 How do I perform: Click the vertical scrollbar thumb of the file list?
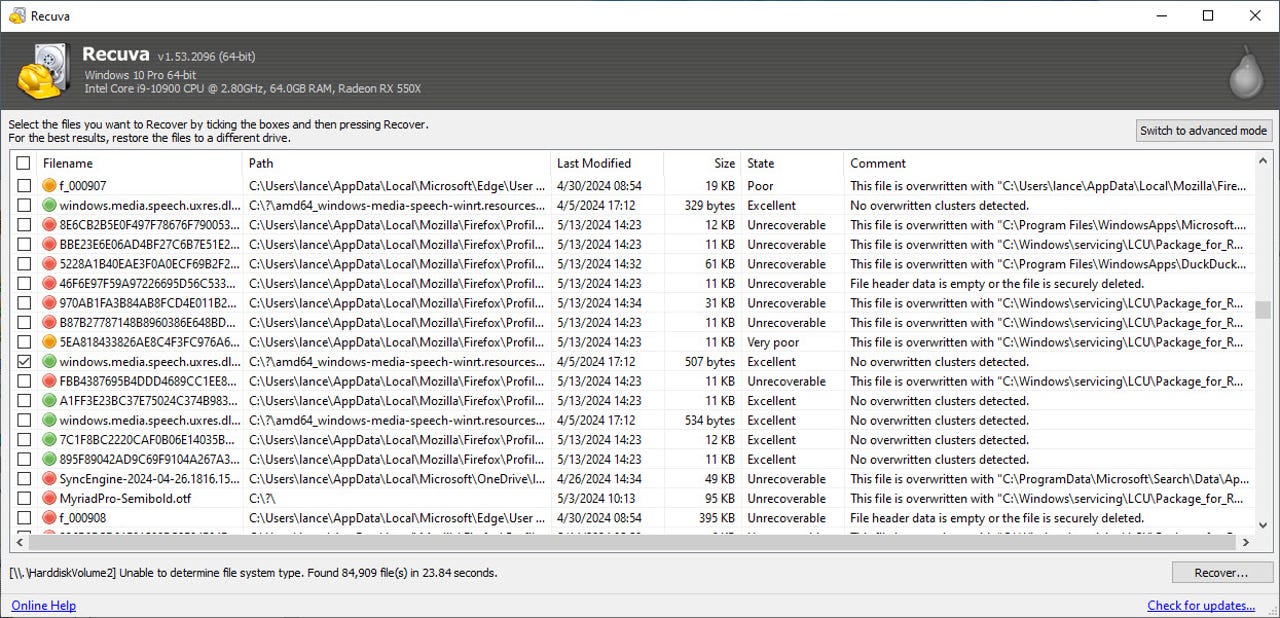[x=1264, y=310]
